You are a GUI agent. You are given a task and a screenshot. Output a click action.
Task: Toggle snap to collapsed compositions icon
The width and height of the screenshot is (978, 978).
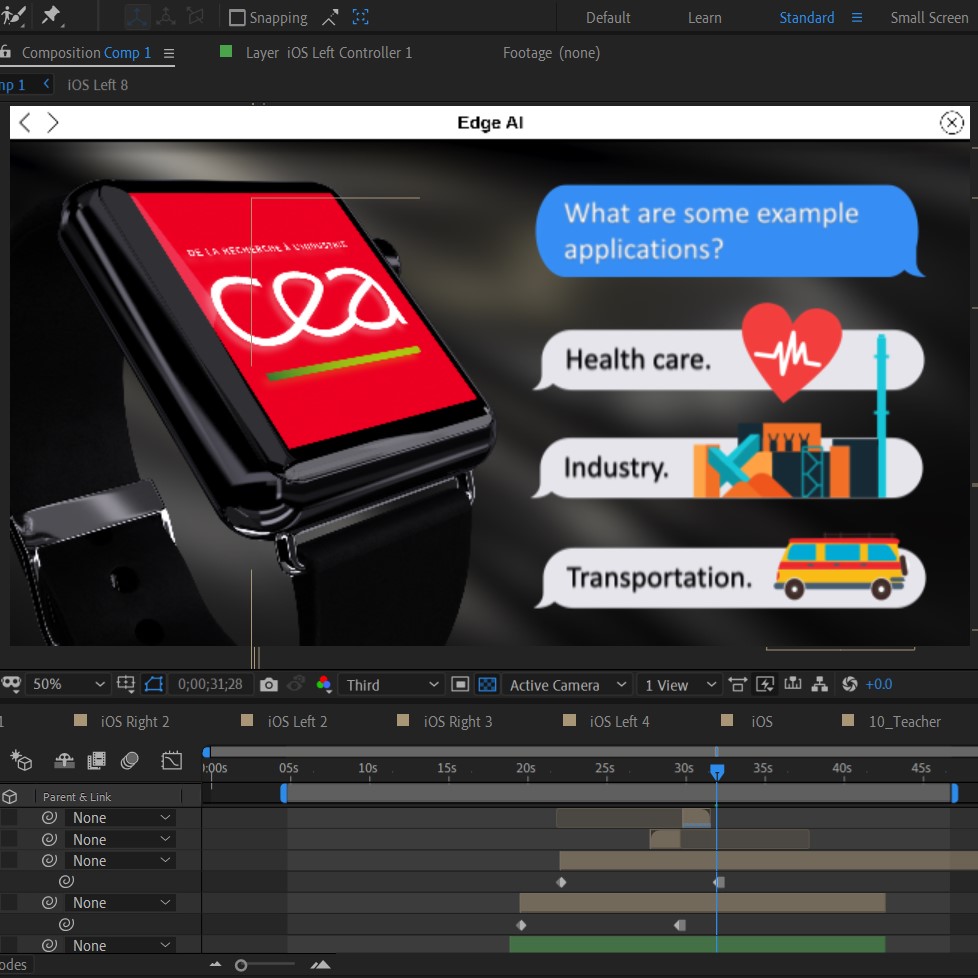click(x=361, y=17)
